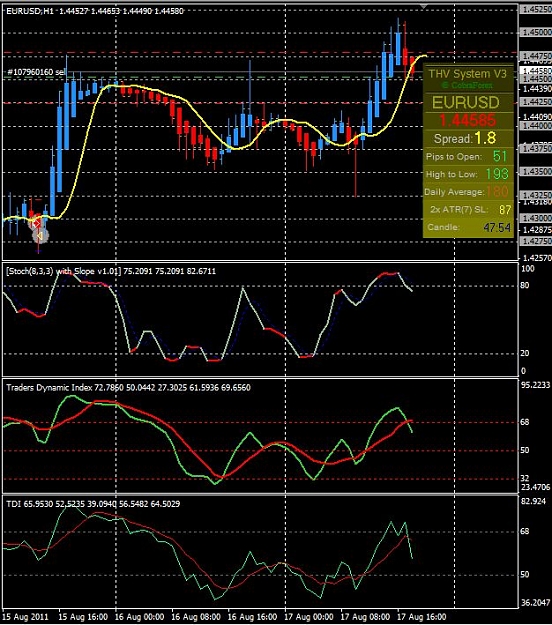Select the yellow arrow in gray circle
552x625 pixels.
[x=40, y=236]
